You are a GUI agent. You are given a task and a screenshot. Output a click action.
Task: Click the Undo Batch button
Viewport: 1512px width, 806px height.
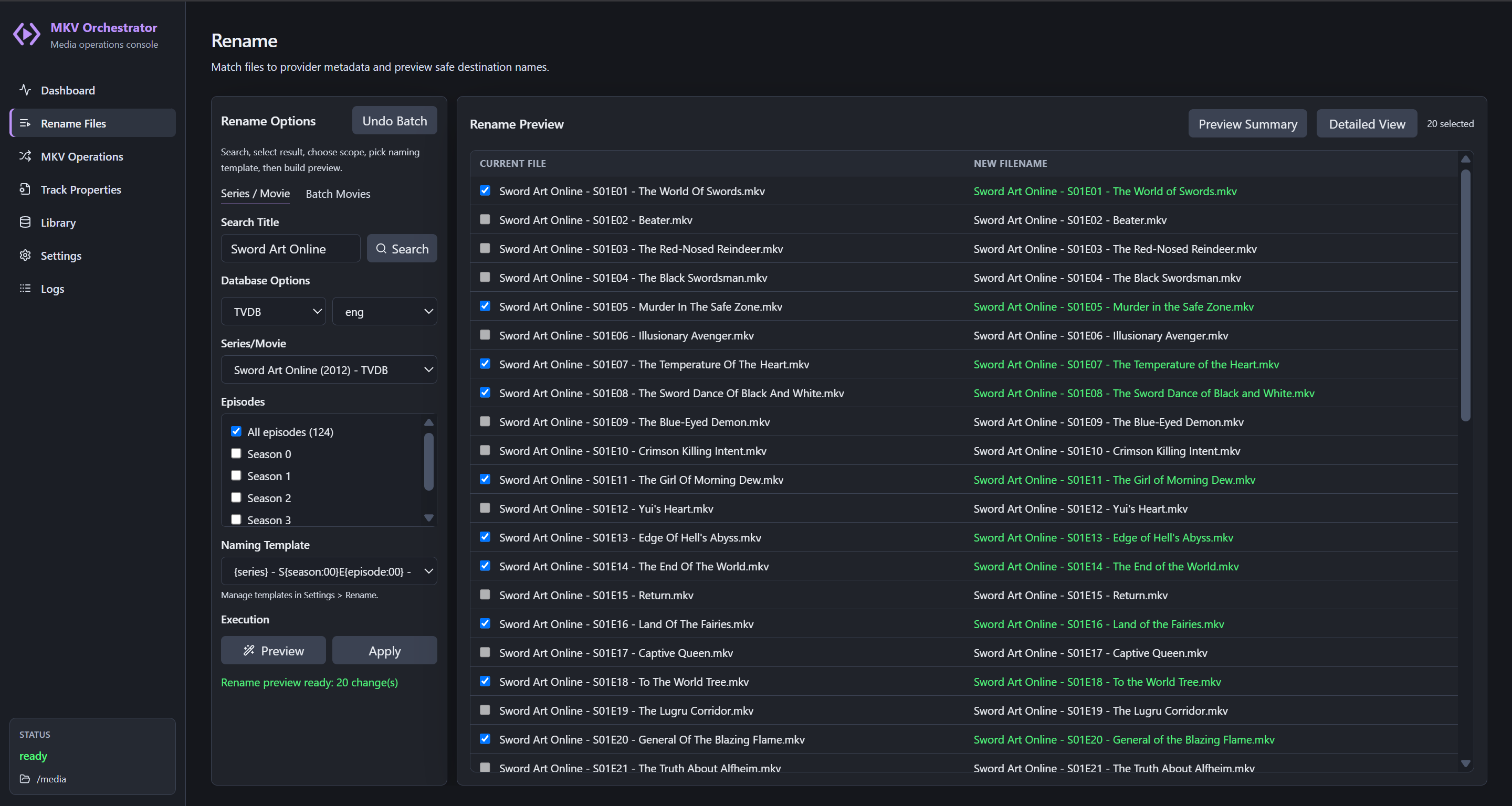click(394, 121)
